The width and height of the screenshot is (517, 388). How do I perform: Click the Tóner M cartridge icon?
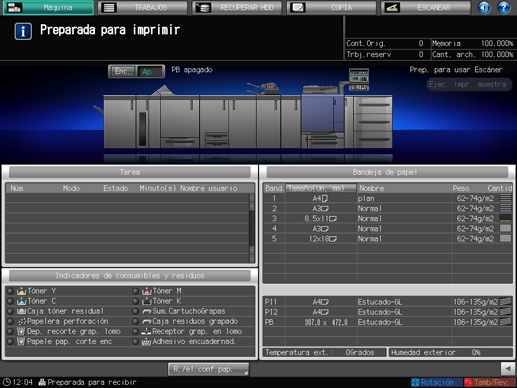[x=147, y=291]
